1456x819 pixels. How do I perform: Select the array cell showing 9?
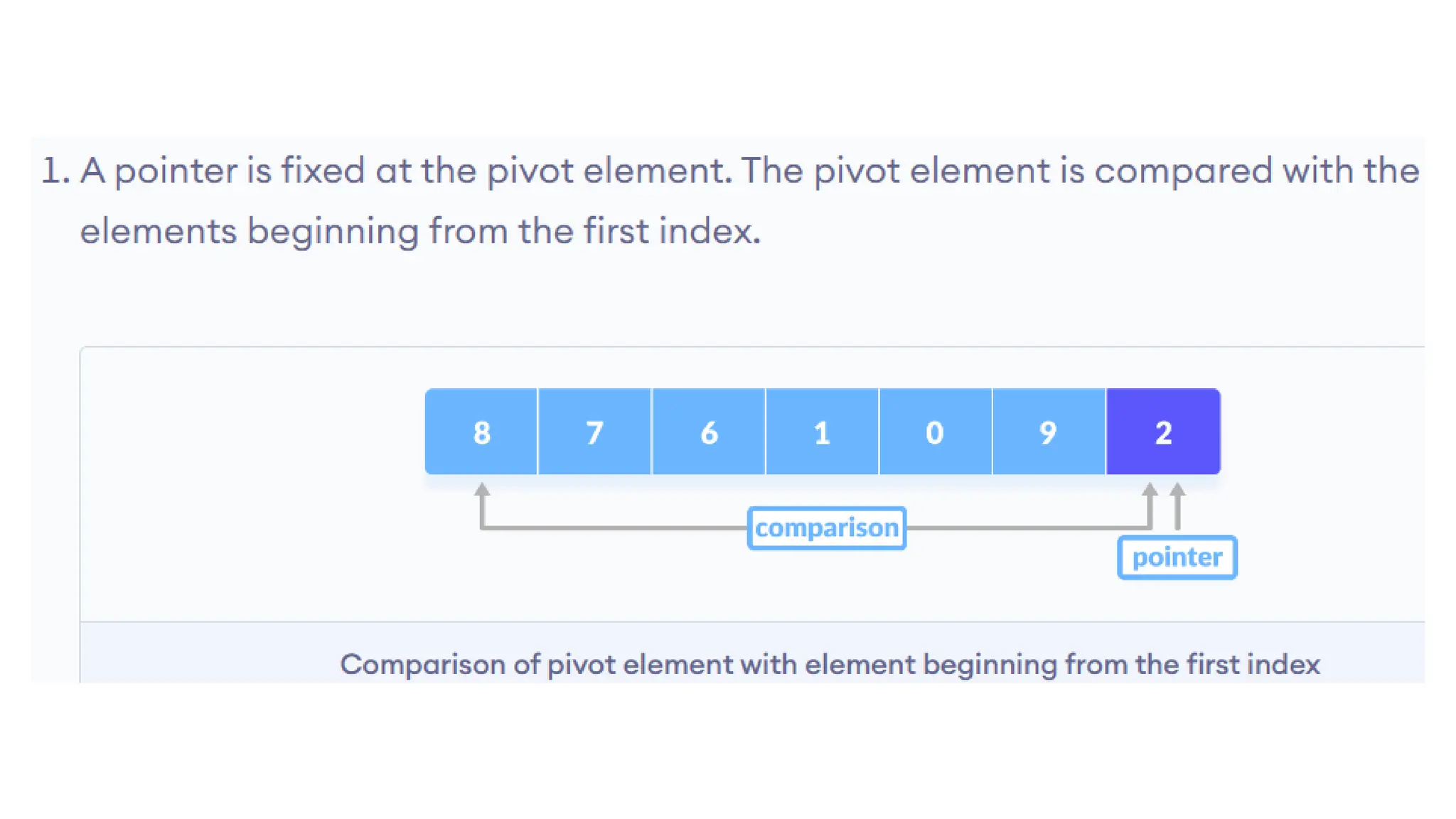(1049, 432)
